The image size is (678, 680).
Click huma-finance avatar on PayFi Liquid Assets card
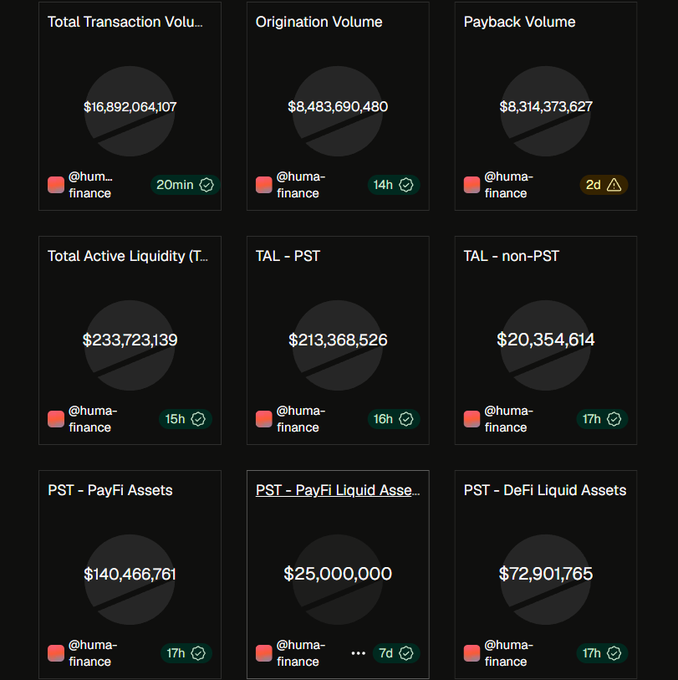(x=264, y=653)
